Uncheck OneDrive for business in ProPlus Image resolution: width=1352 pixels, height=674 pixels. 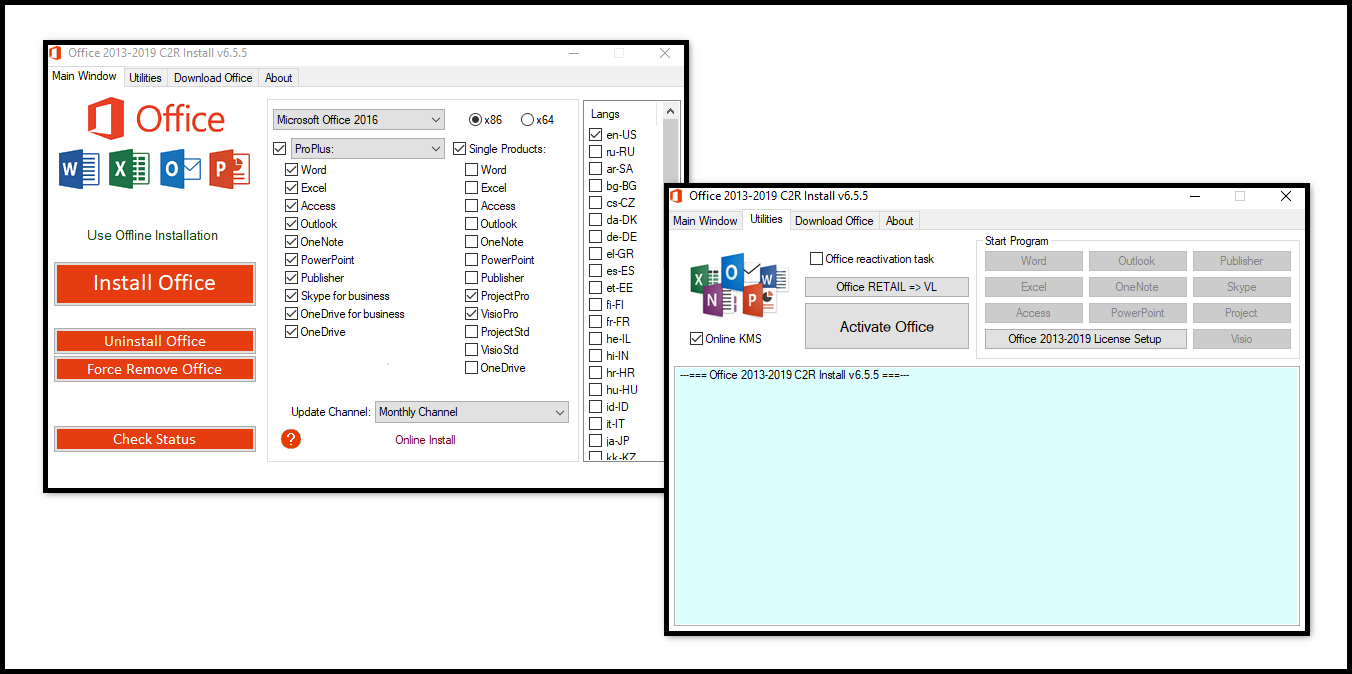pos(291,314)
